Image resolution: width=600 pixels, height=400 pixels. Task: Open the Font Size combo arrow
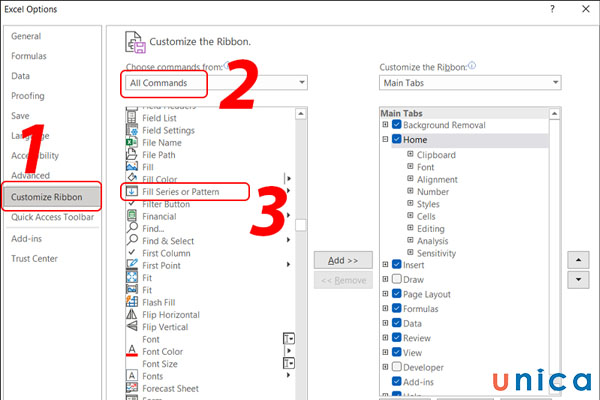pyautogui.click(x=289, y=363)
